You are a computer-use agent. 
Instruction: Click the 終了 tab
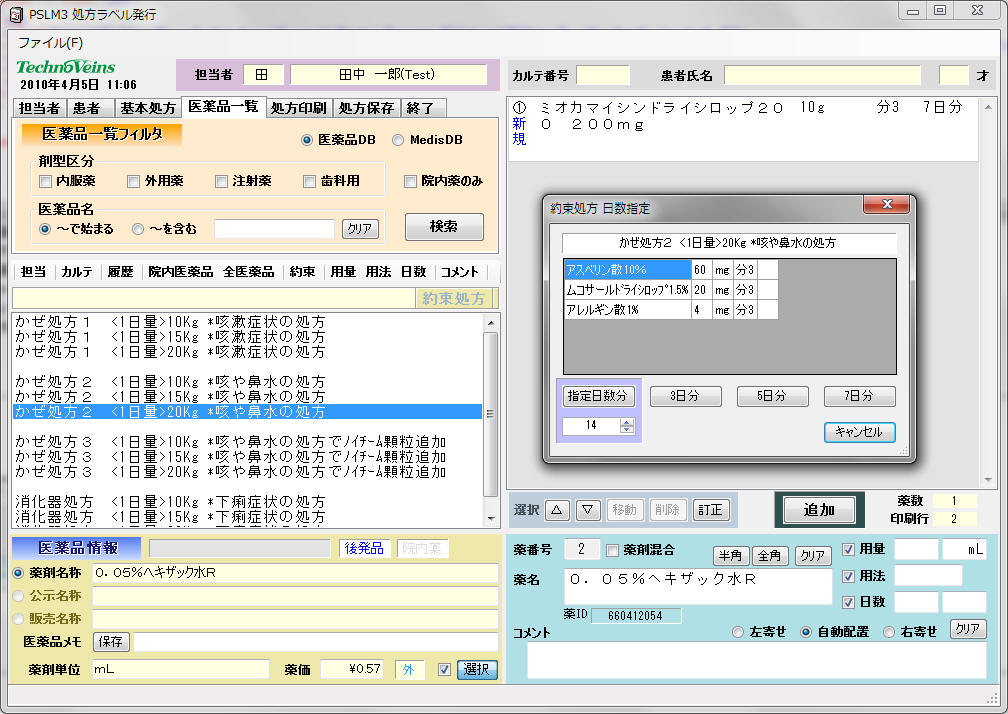(422, 108)
